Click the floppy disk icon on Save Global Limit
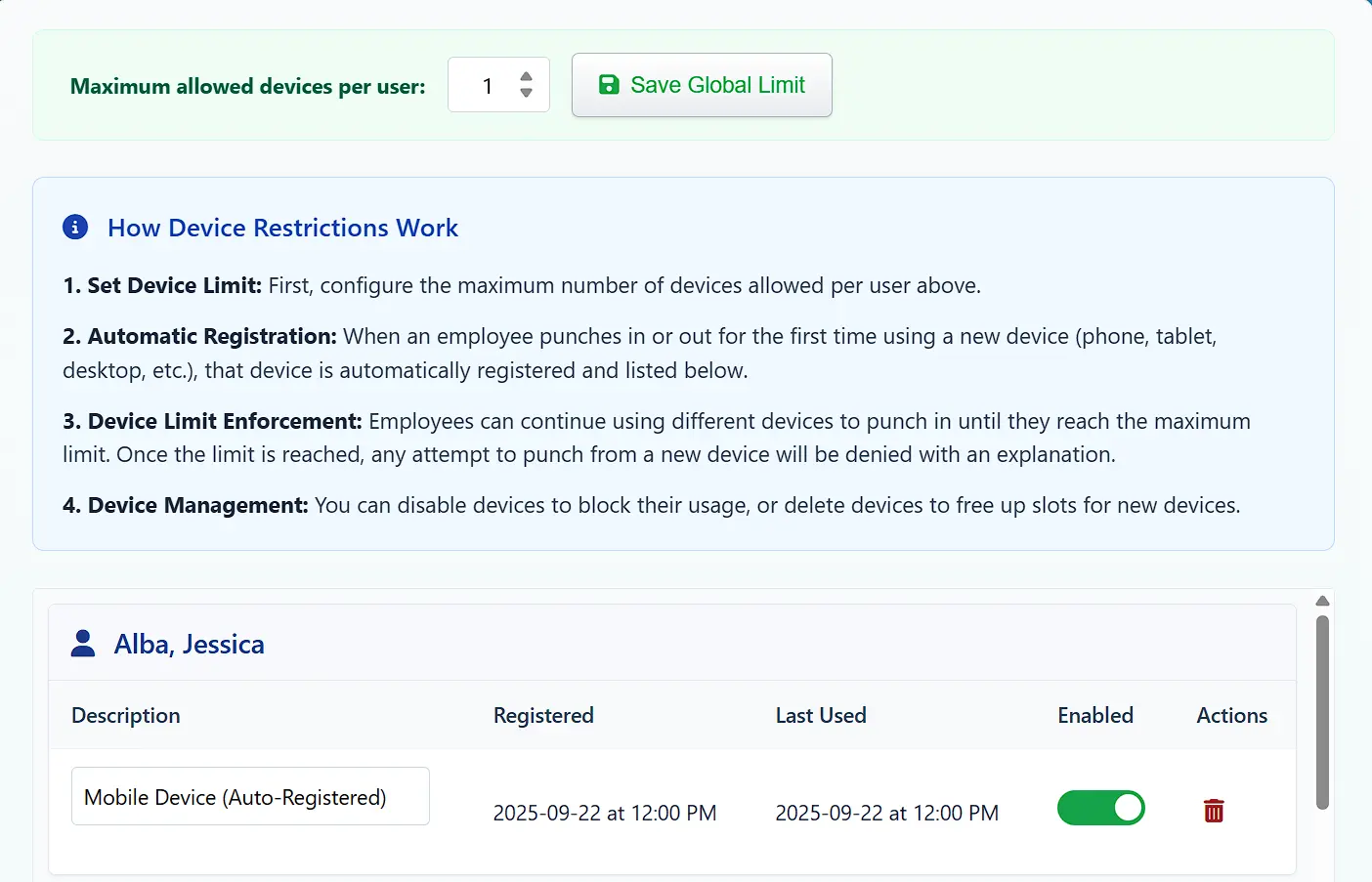Viewport: 1372px width, 882px height. tap(609, 84)
